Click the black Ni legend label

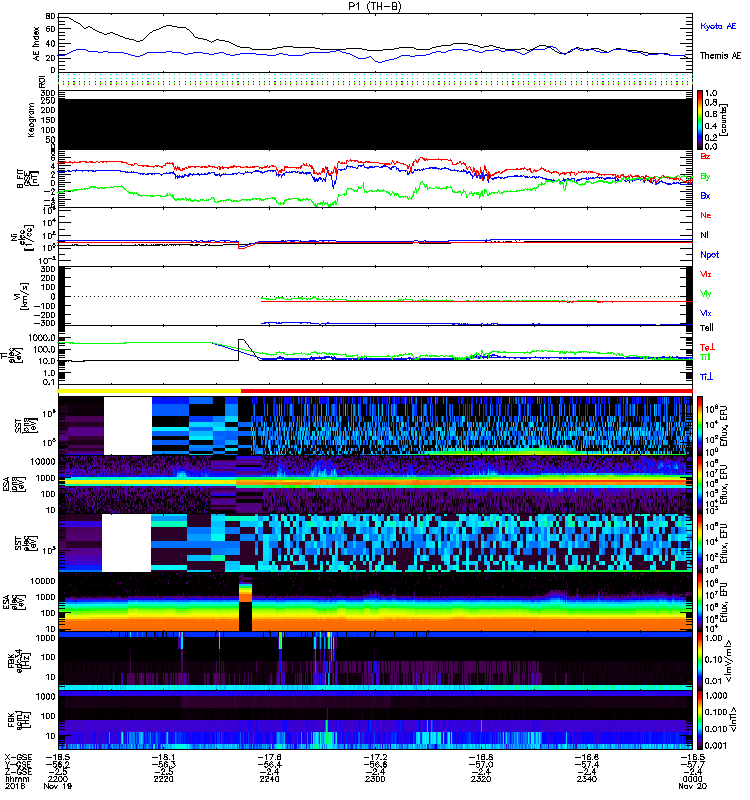click(704, 235)
